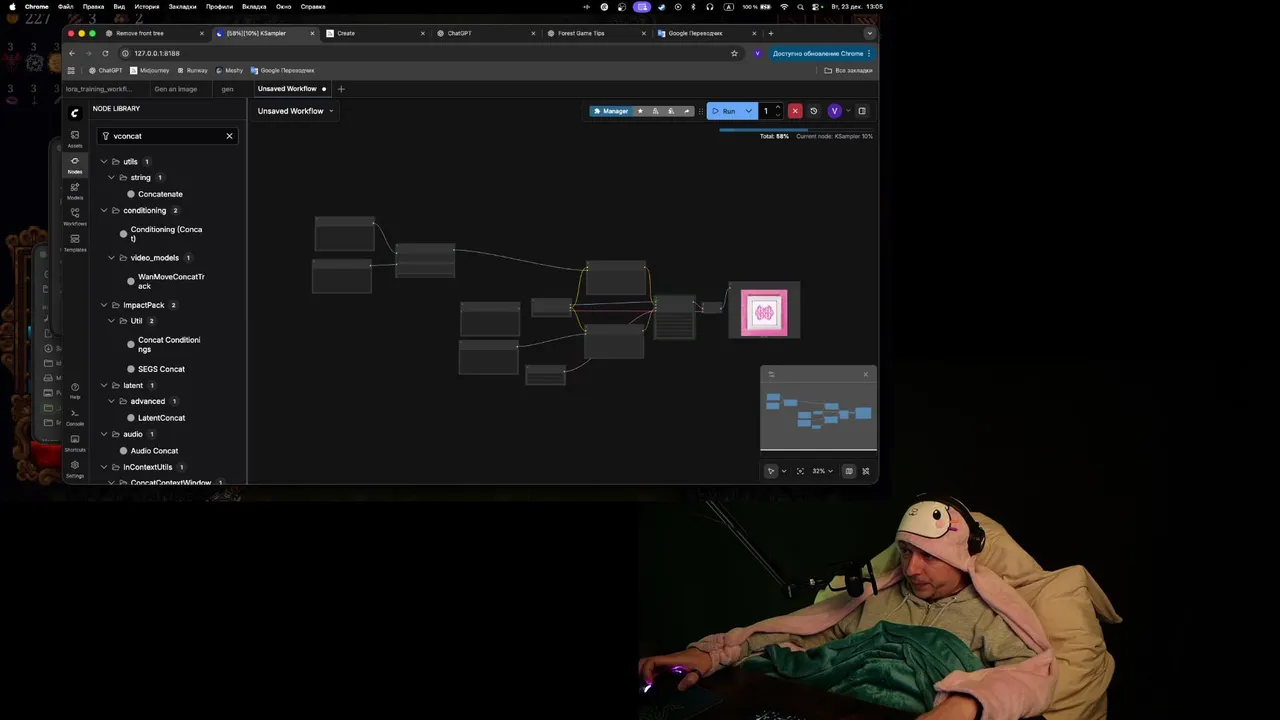This screenshot has width=1280, height=720.
Task: Fit the view to the graph
Action: [800, 471]
